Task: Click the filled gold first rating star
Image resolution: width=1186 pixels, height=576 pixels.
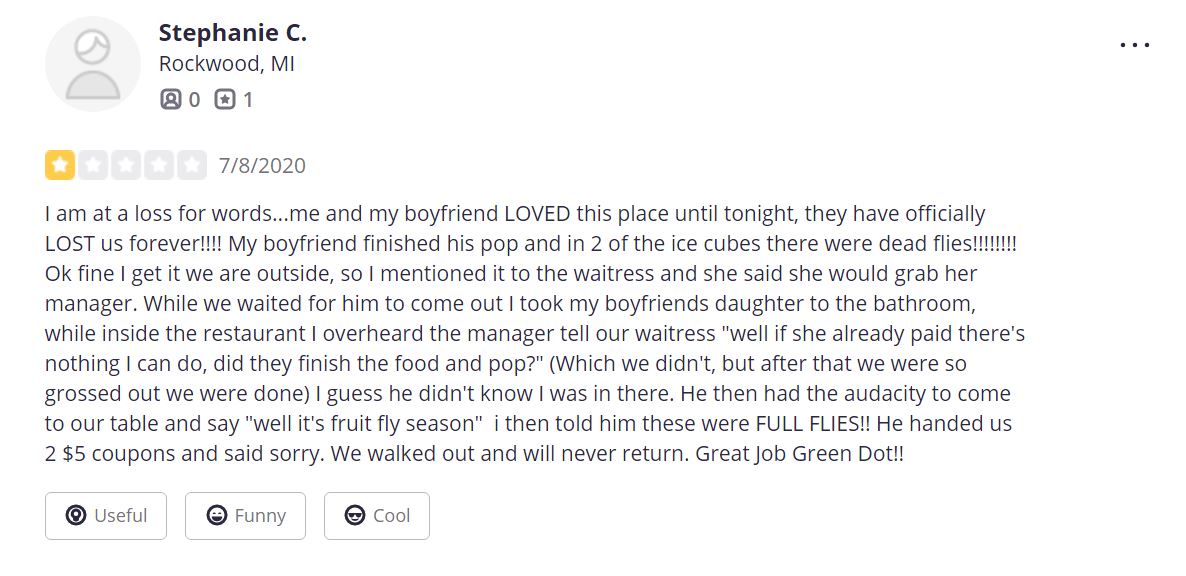Action: pos(60,165)
